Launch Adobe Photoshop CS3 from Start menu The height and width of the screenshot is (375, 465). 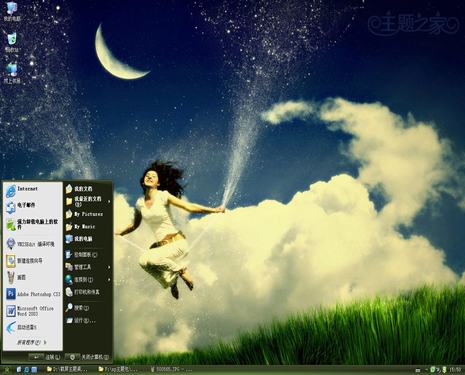(x=33, y=294)
